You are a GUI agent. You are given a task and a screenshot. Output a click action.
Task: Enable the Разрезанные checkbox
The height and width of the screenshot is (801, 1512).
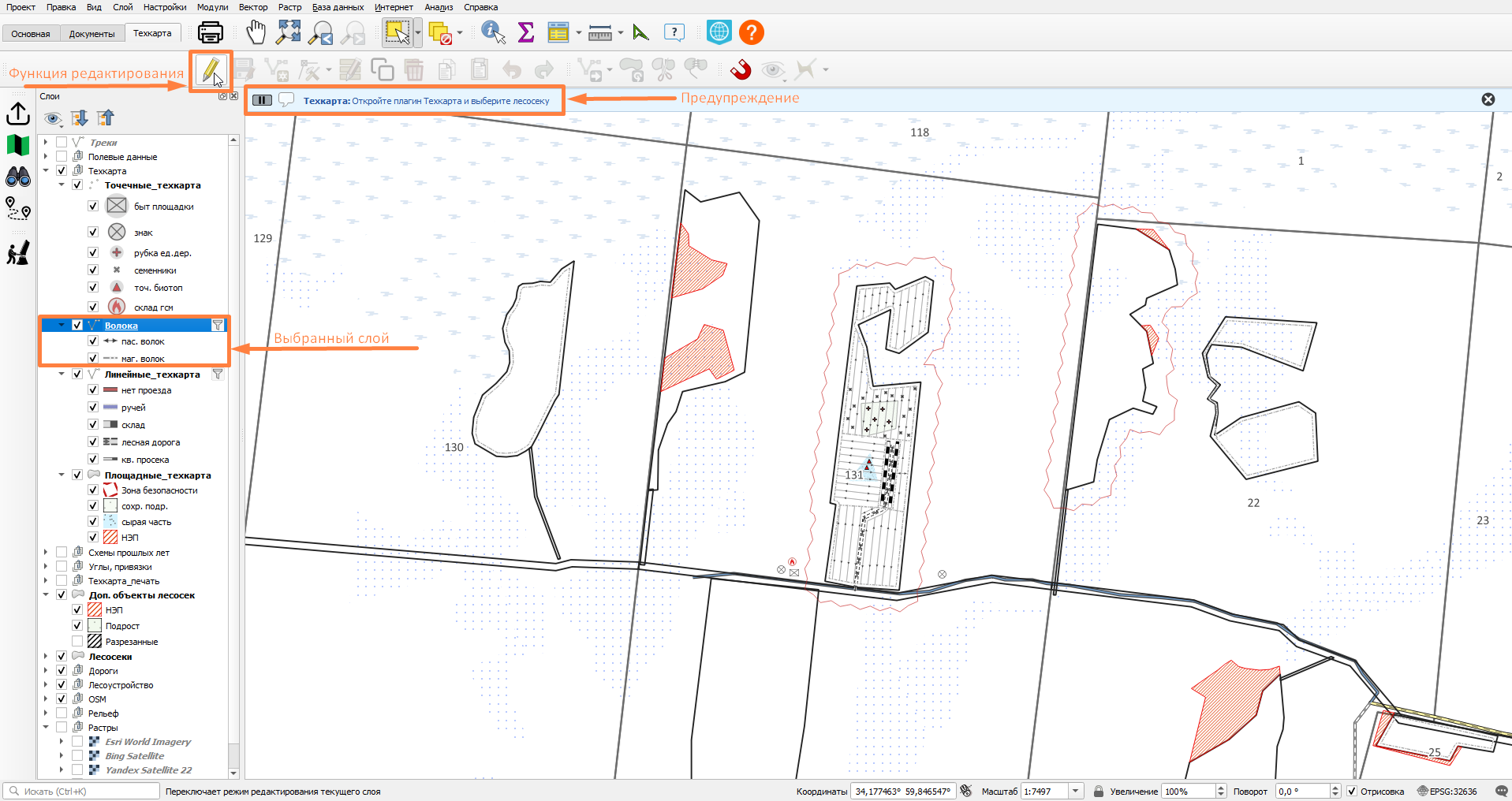(77, 642)
